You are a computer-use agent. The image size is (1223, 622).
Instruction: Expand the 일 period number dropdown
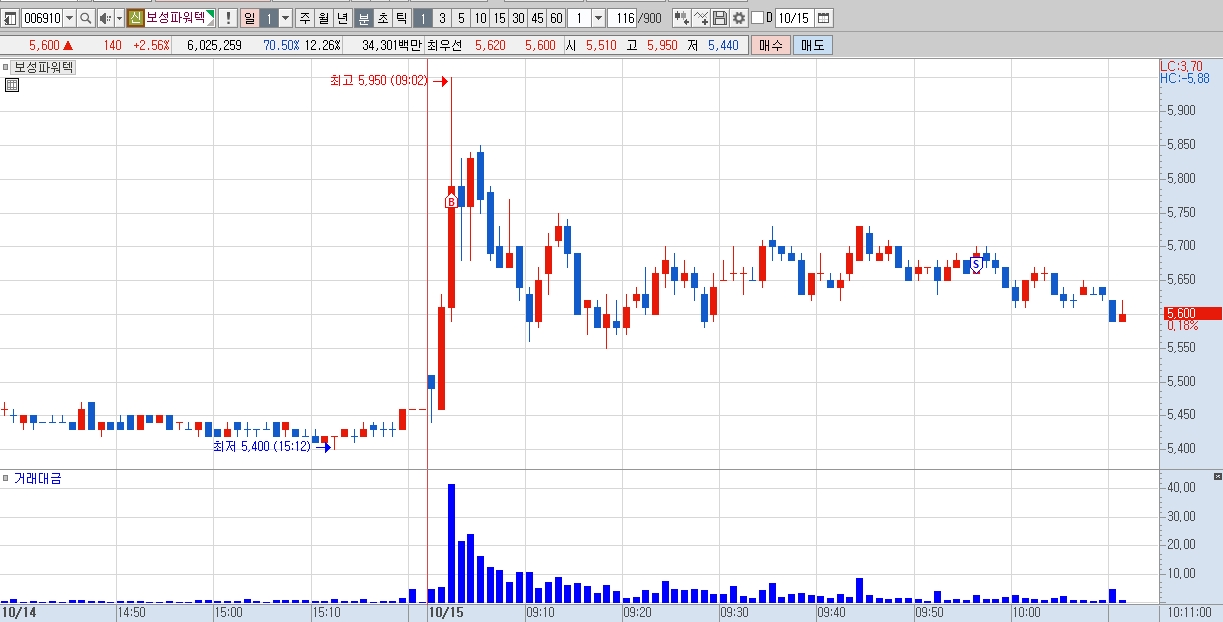286,18
